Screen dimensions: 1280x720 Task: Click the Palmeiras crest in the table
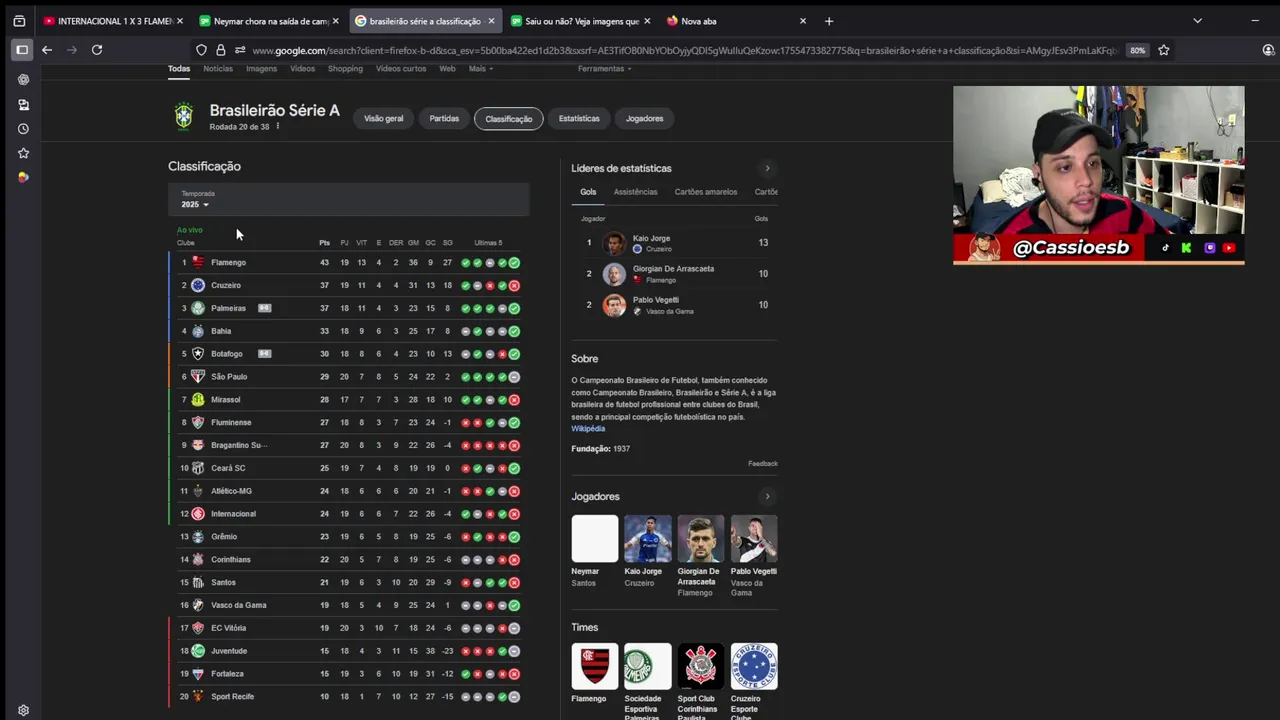pos(198,308)
